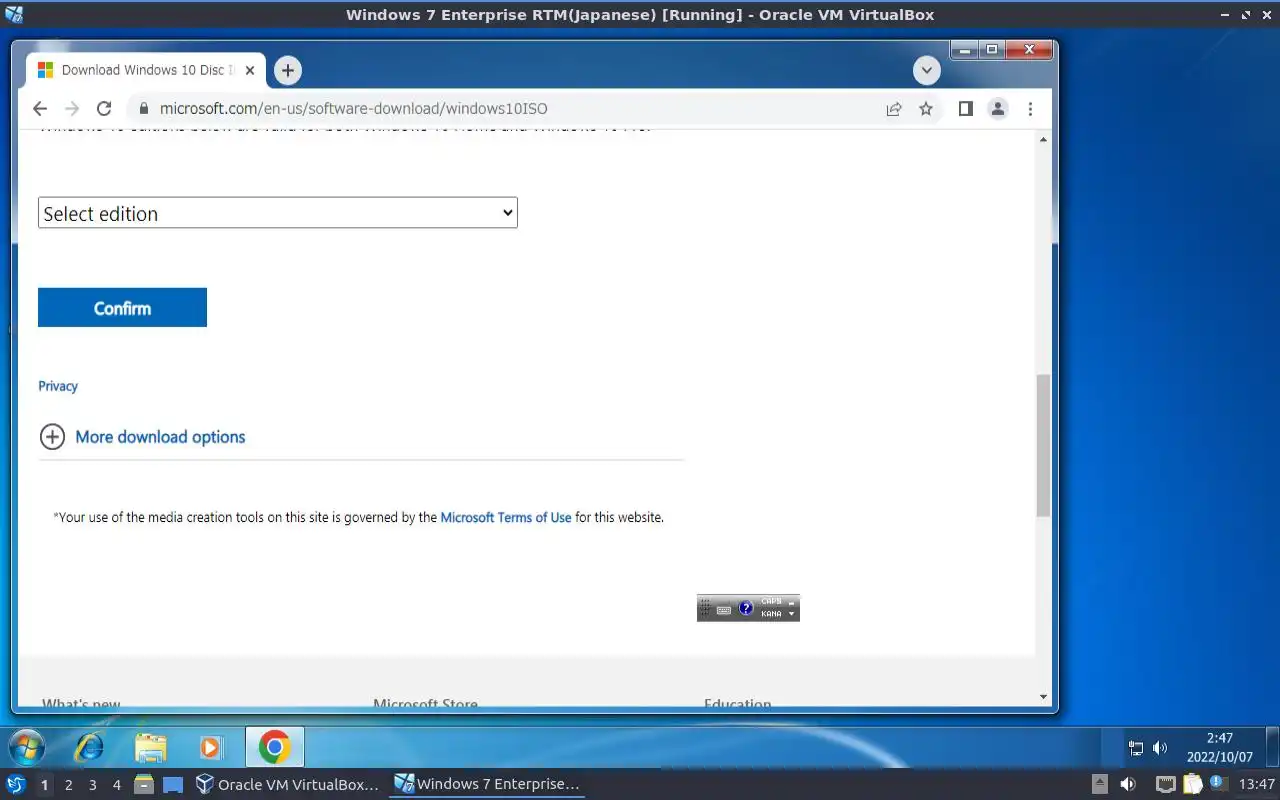The image size is (1280, 800).
Task: Open Chrome side panel icon
Action: click(x=965, y=109)
